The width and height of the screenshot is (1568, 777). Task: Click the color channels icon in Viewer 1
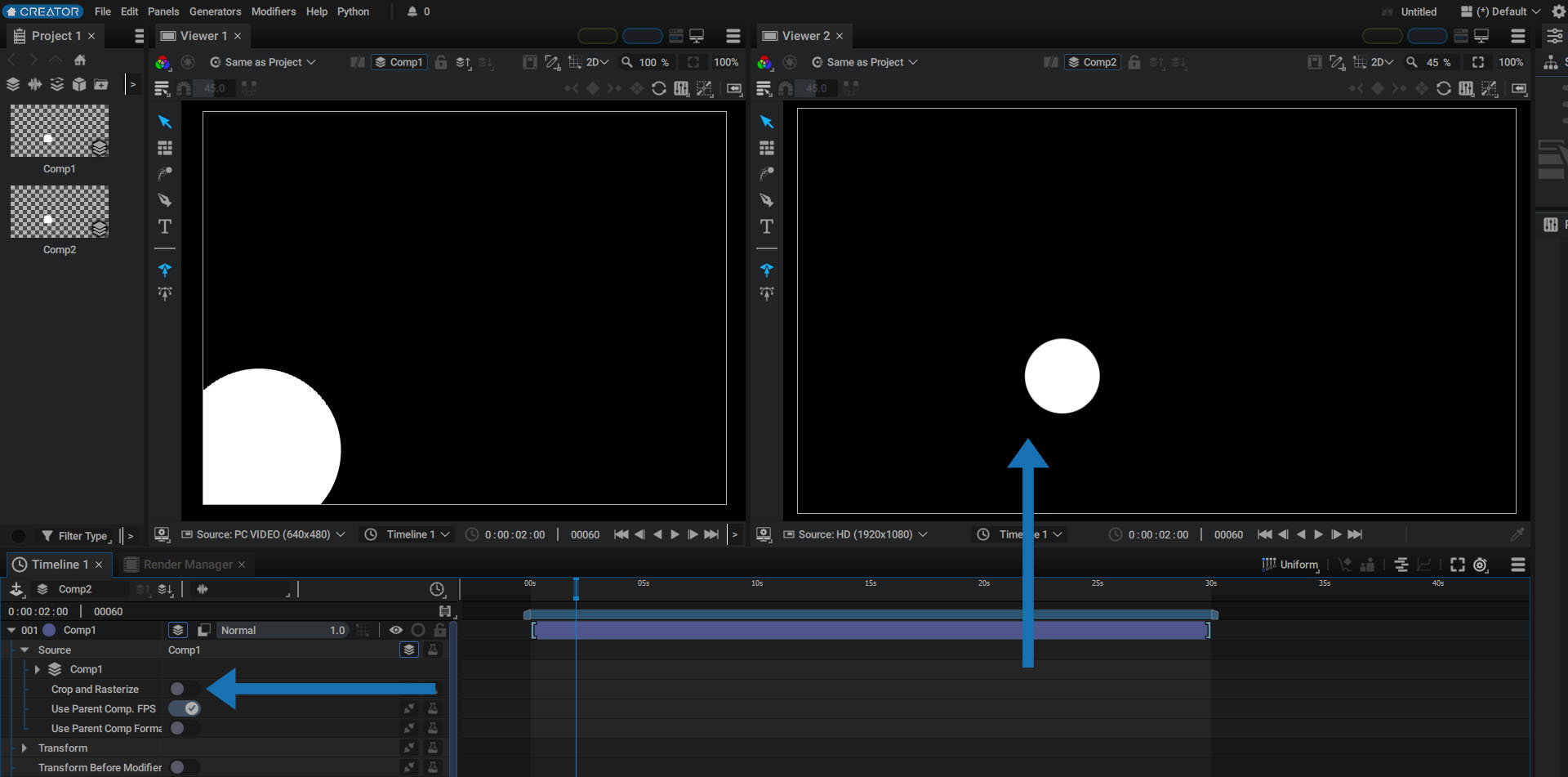point(163,62)
